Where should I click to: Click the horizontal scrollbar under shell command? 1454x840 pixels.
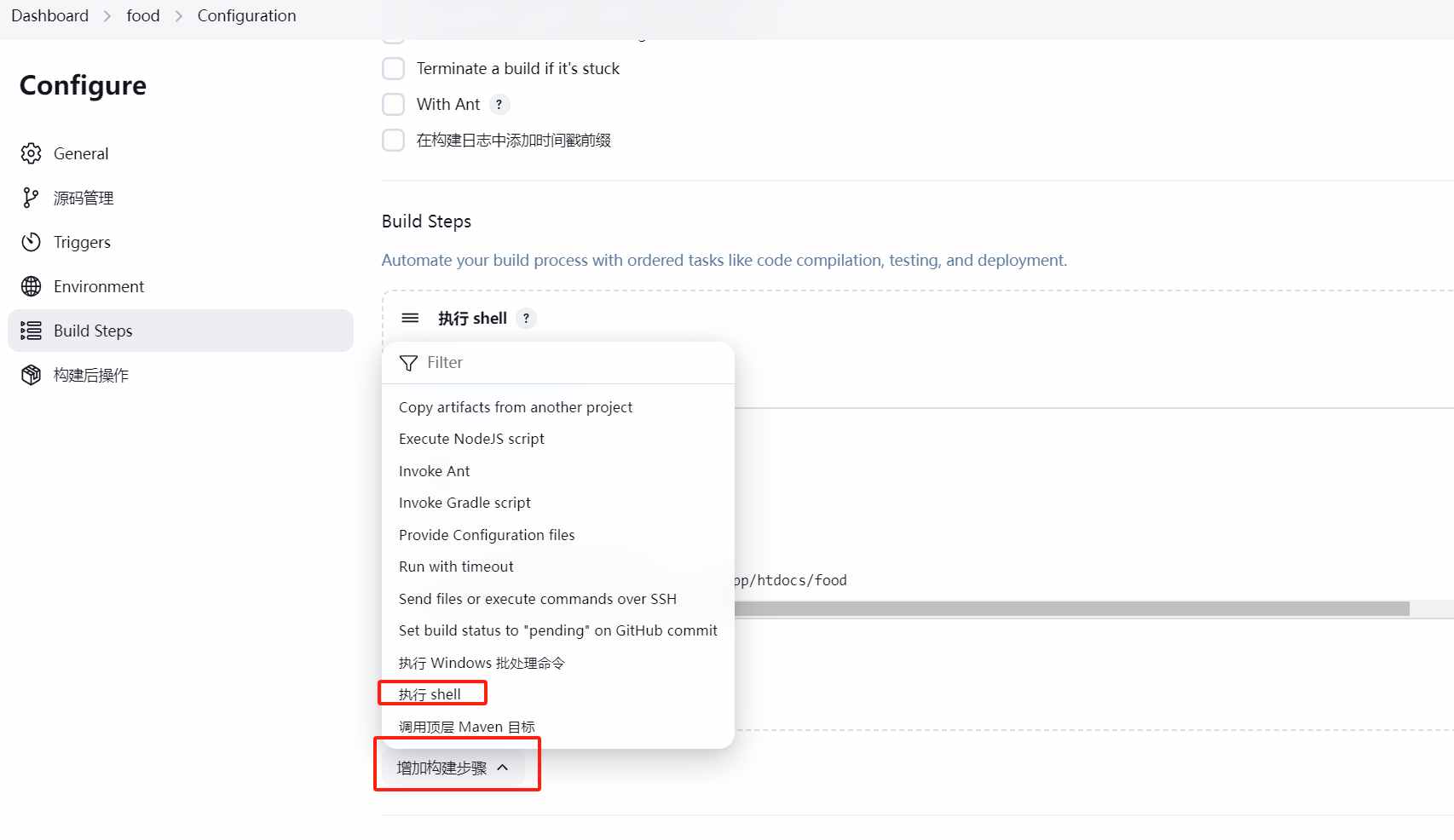pos(1071,608)
